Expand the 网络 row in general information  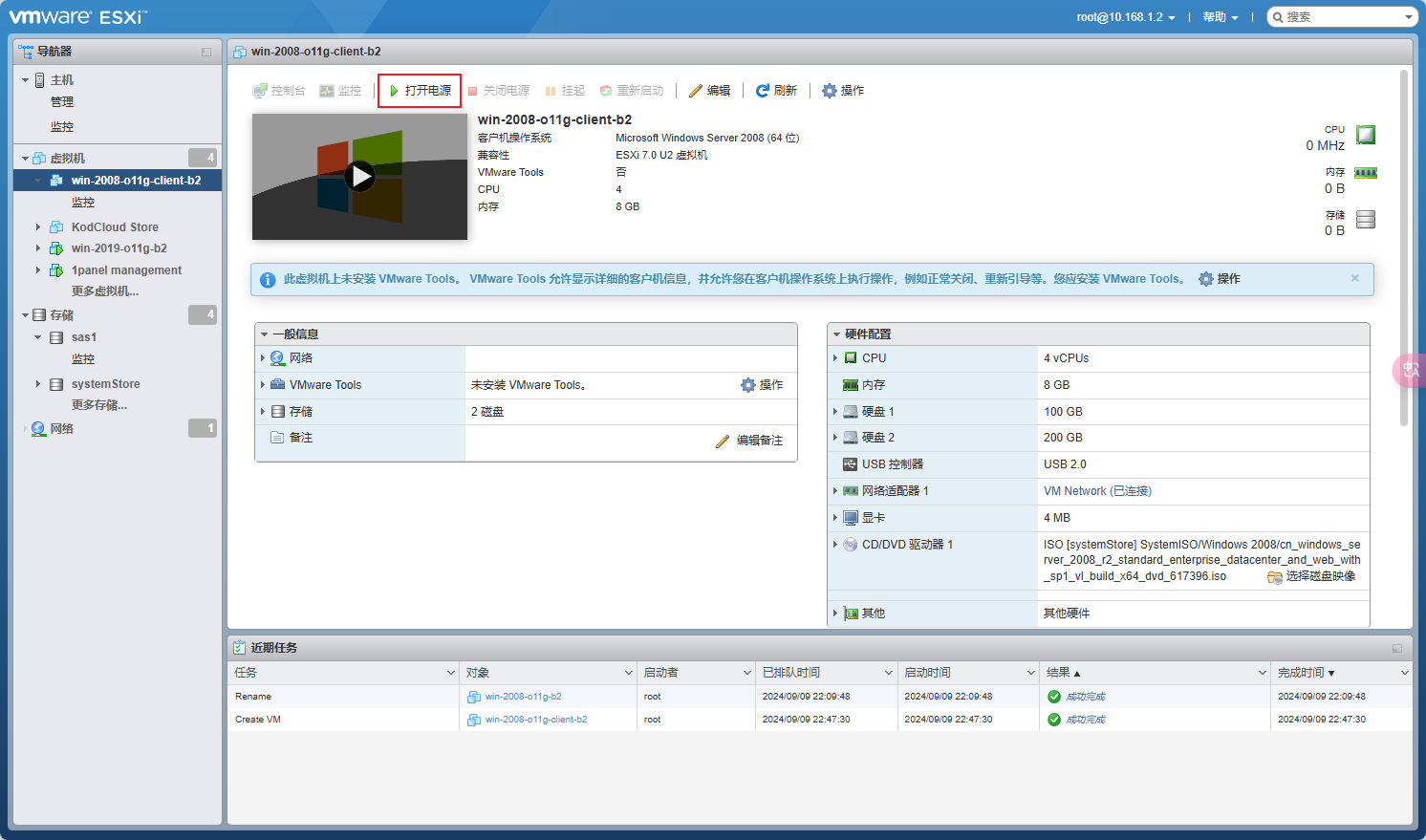pos(262,358)
